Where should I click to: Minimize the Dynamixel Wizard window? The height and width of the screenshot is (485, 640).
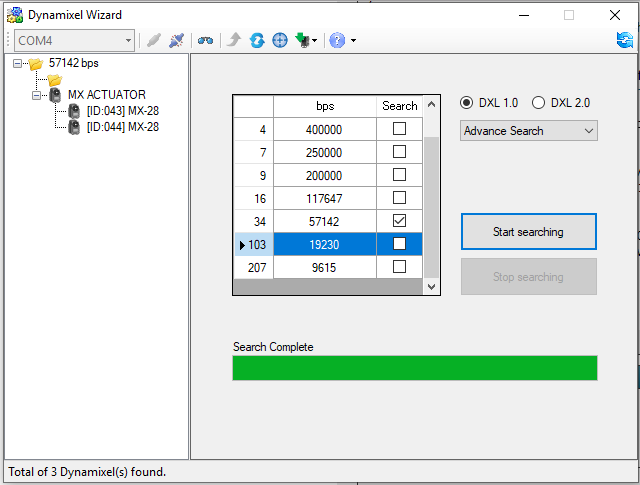tap(524, 16)
